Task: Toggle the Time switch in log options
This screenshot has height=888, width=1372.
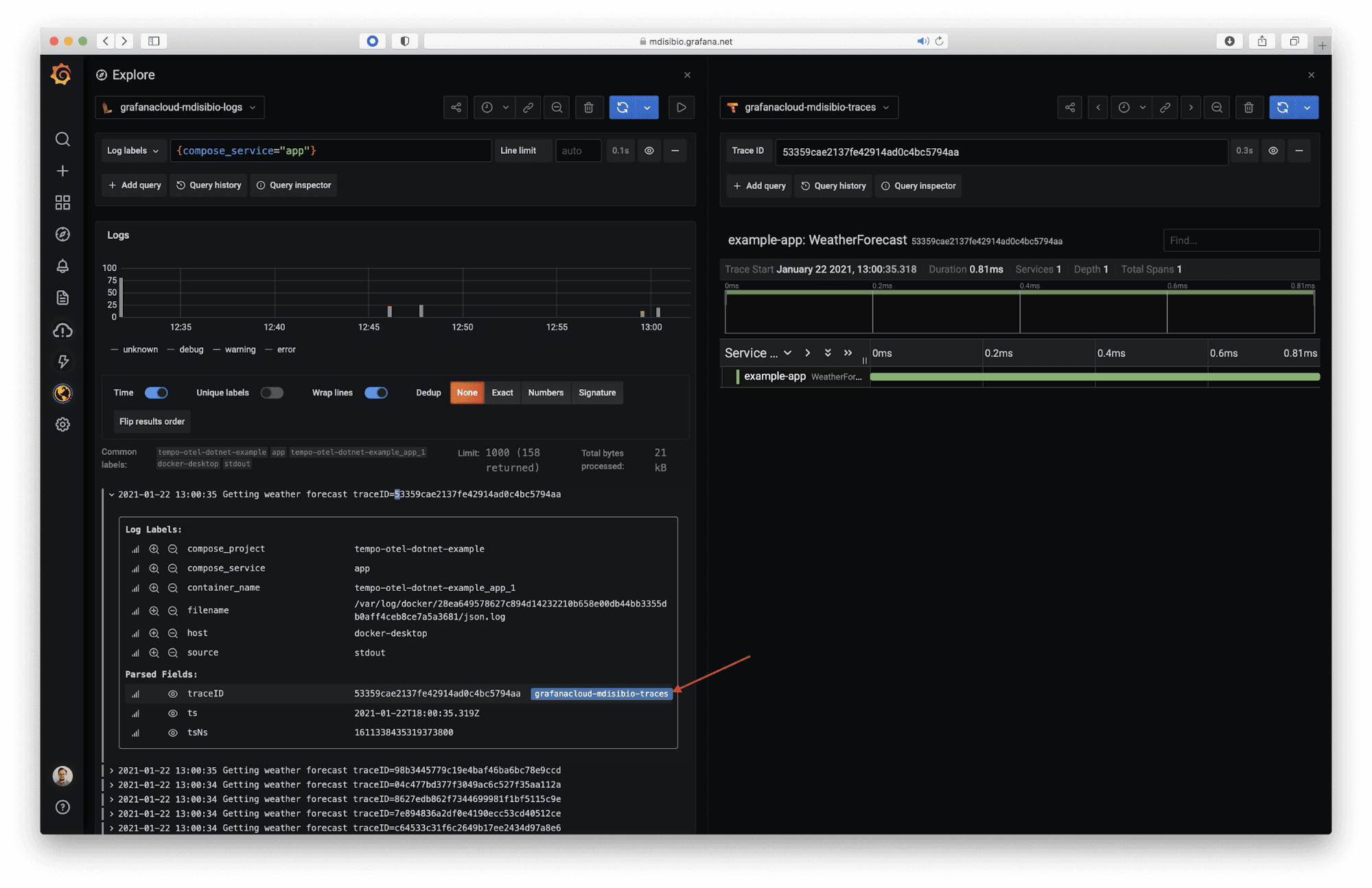Action: point(156,393)
